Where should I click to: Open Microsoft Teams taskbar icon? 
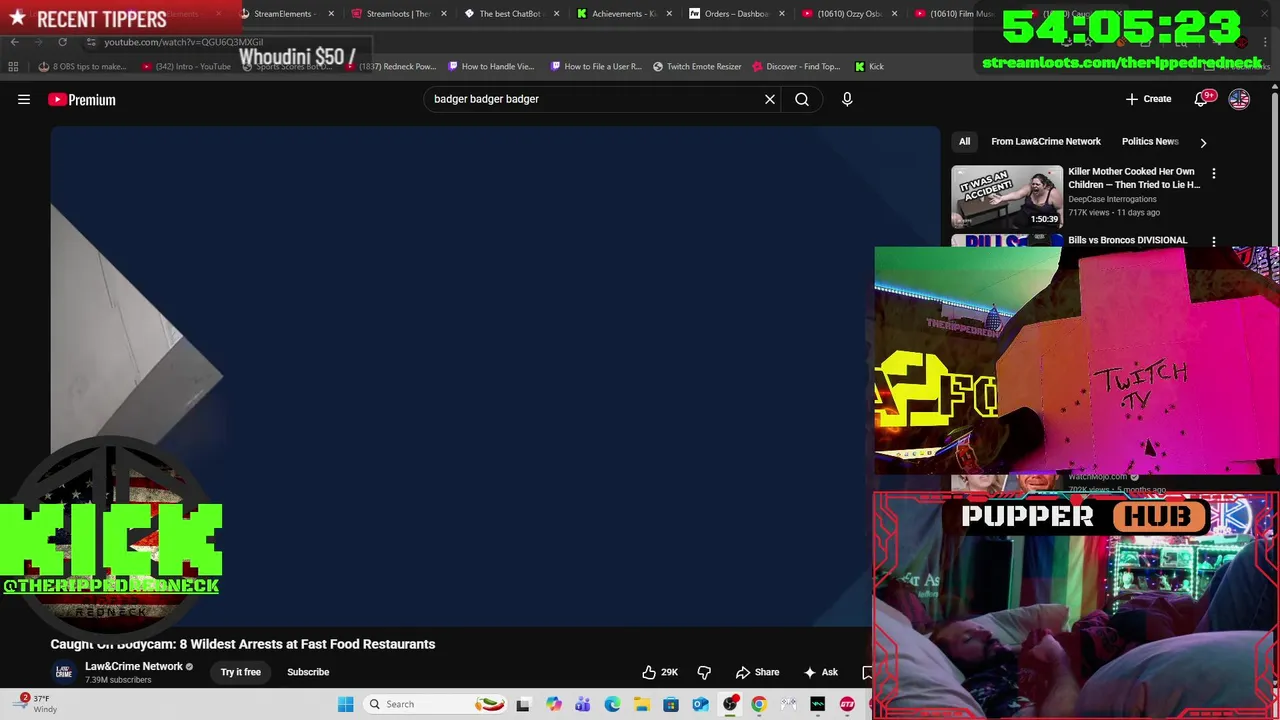point(582,704)
